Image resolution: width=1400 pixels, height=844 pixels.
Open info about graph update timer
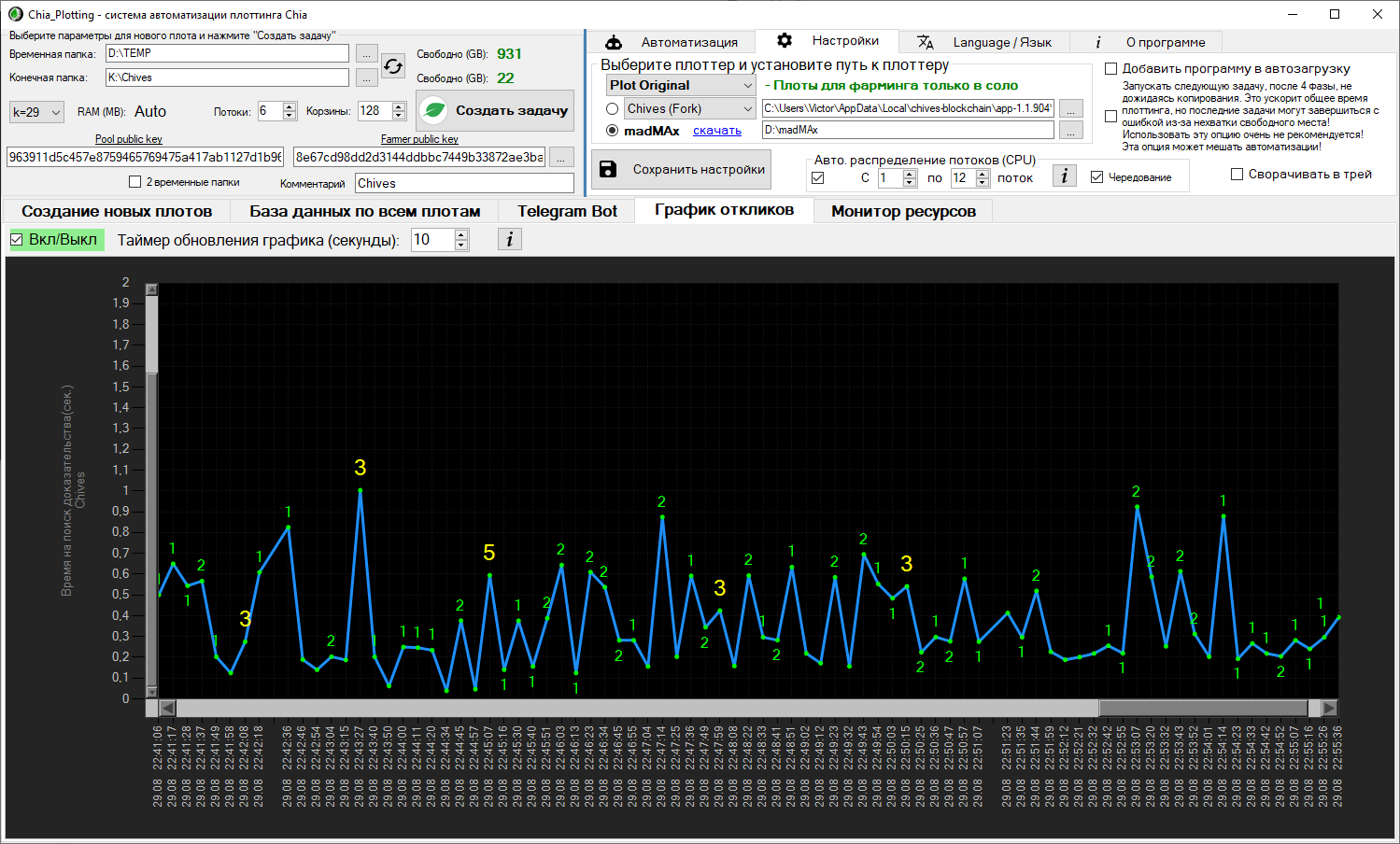click(509, 240)
